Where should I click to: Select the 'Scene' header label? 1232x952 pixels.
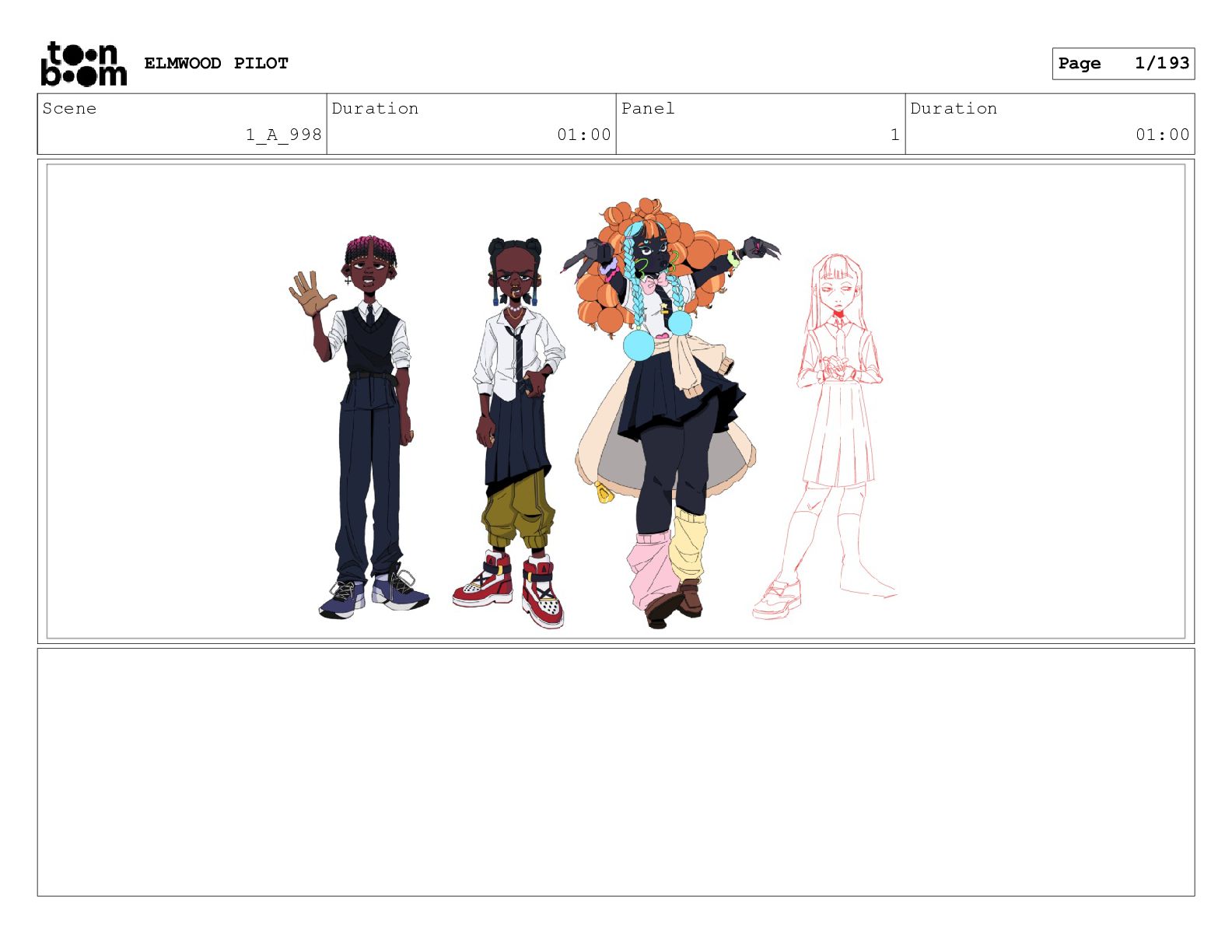pyautogui.click(x=70, y=108)
